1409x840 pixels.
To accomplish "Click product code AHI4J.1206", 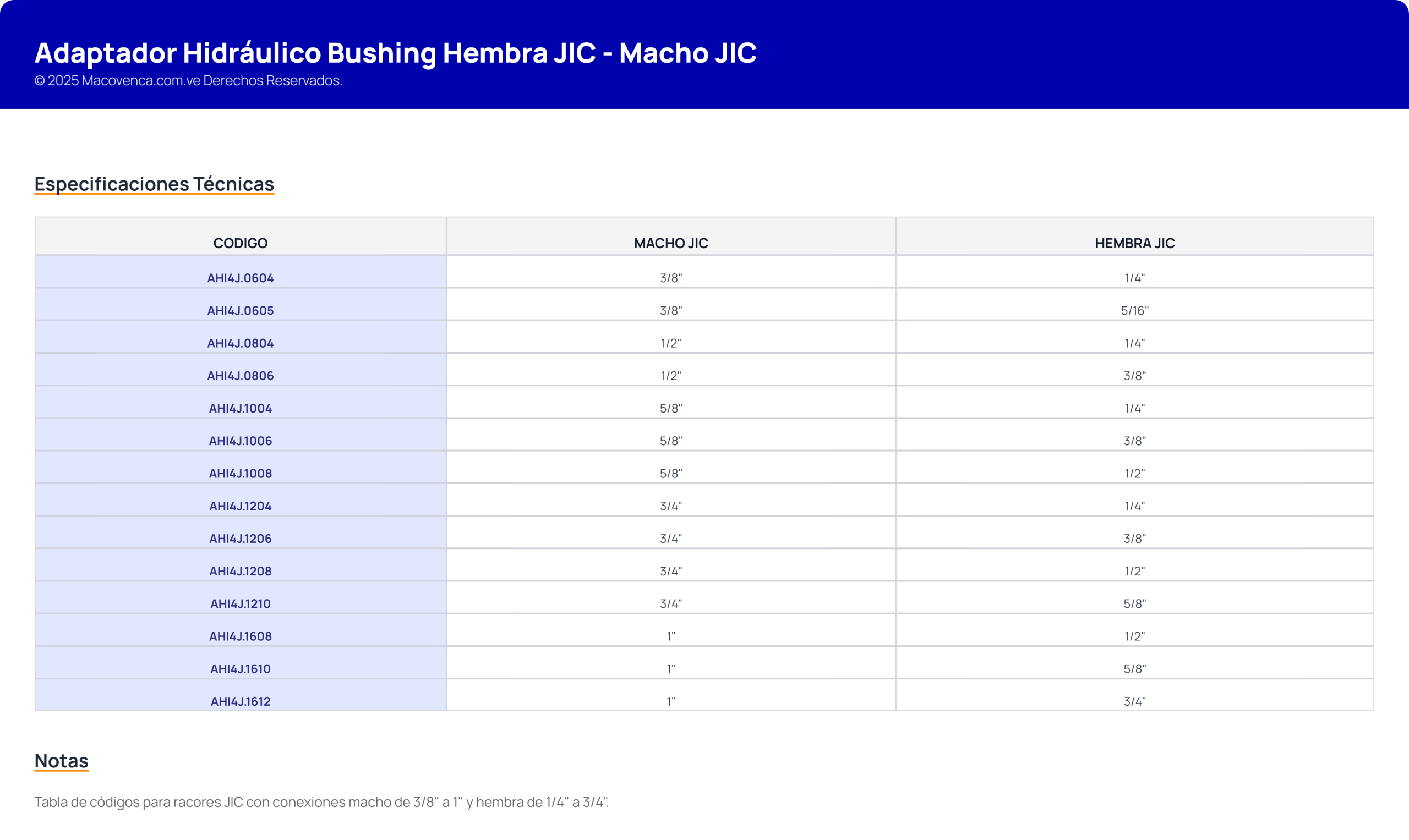I will (x=240, y=539).
